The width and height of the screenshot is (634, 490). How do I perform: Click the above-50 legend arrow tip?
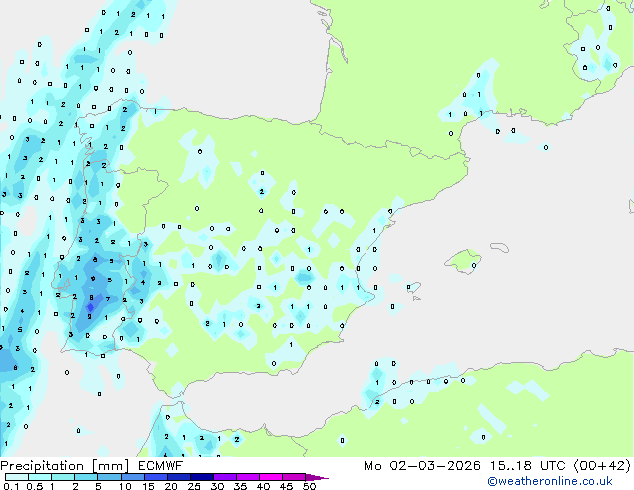click(317, 477)
